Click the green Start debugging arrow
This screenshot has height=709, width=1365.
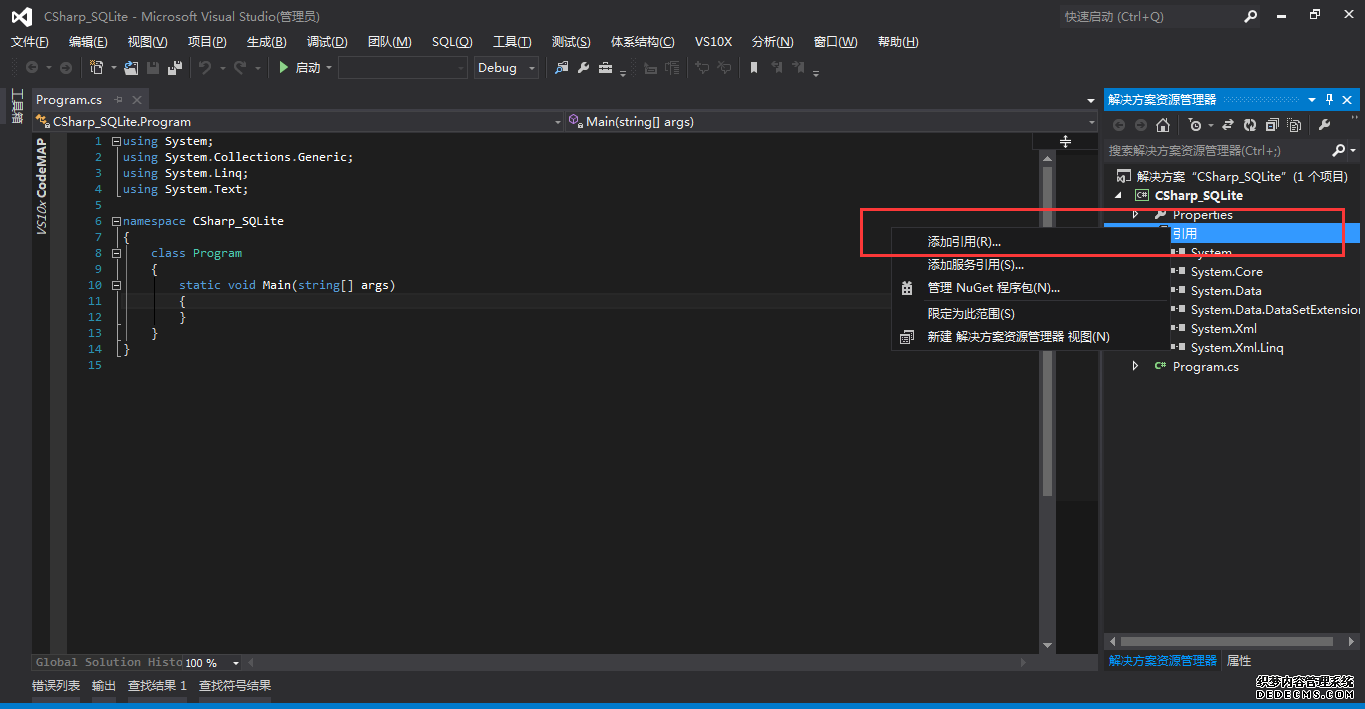point(284,68)
